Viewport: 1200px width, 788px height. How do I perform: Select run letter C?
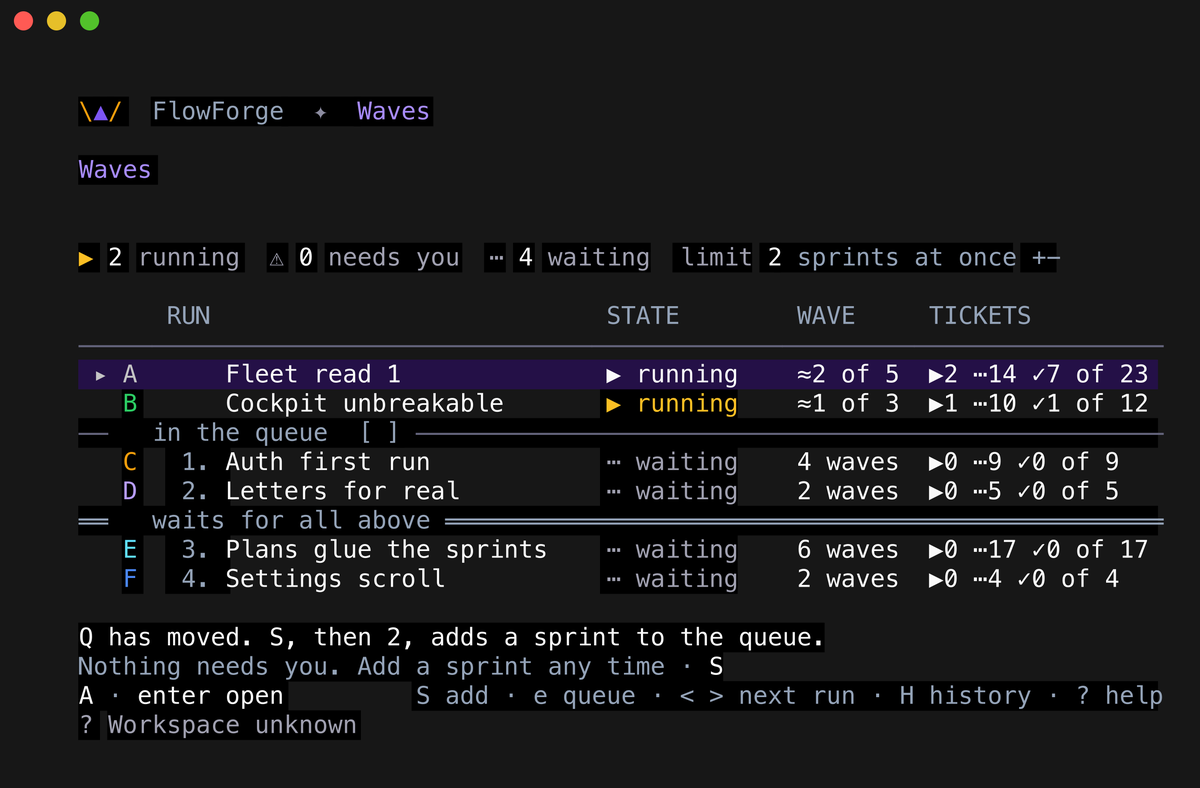(x=130, y=462)
